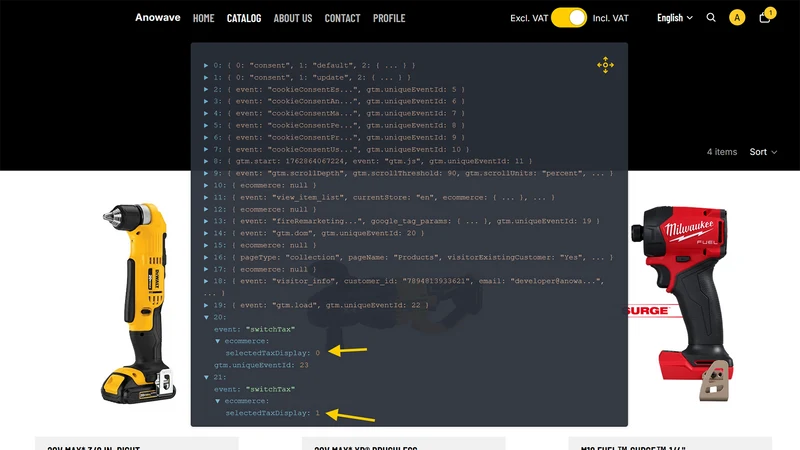Open the user account avatar 'A'
800x450 pixels.
[737, 18]
